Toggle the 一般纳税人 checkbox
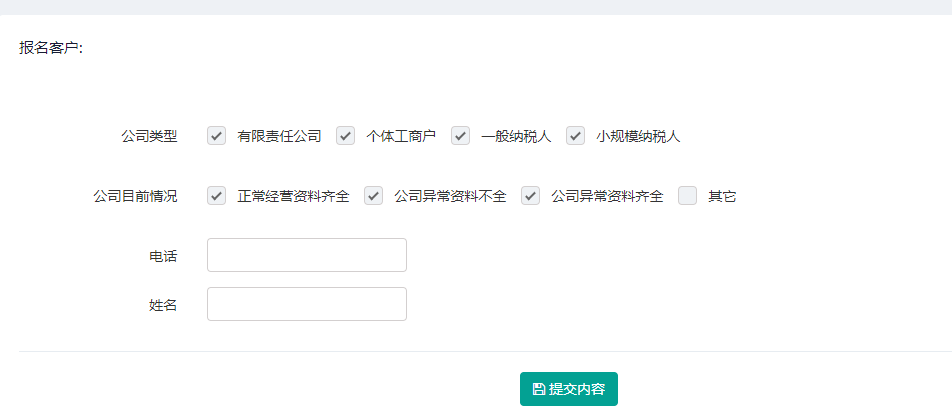Viewport: 952px width, 420px height. [461, 136]
